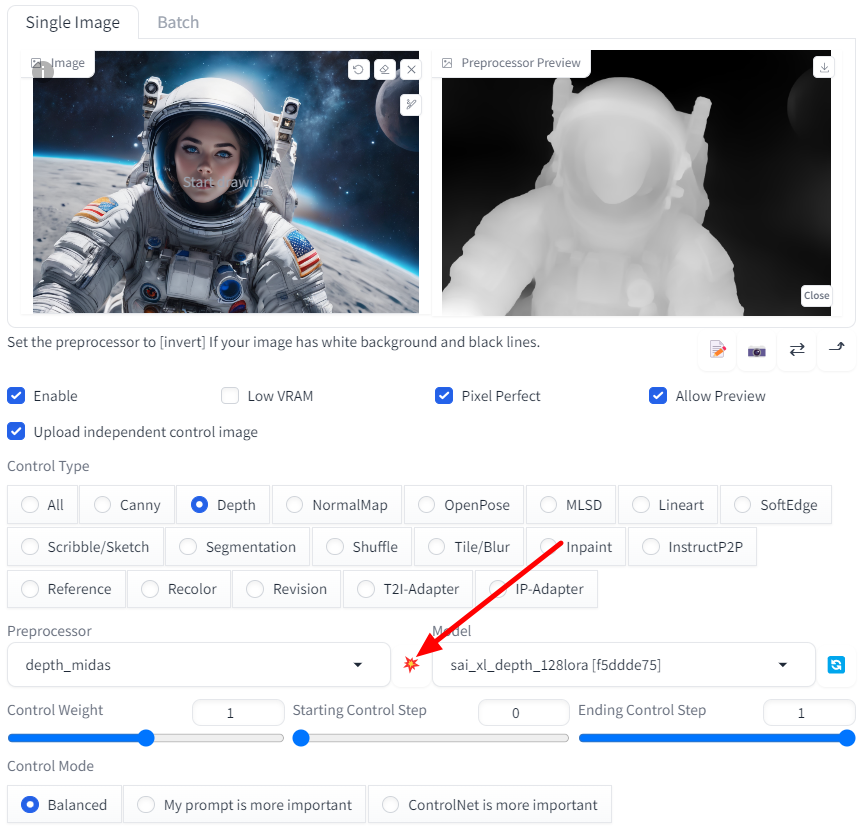This screenshot has height=835, width=867.
Task: Select the IP-Adapter control type
Action: [536, 588]
